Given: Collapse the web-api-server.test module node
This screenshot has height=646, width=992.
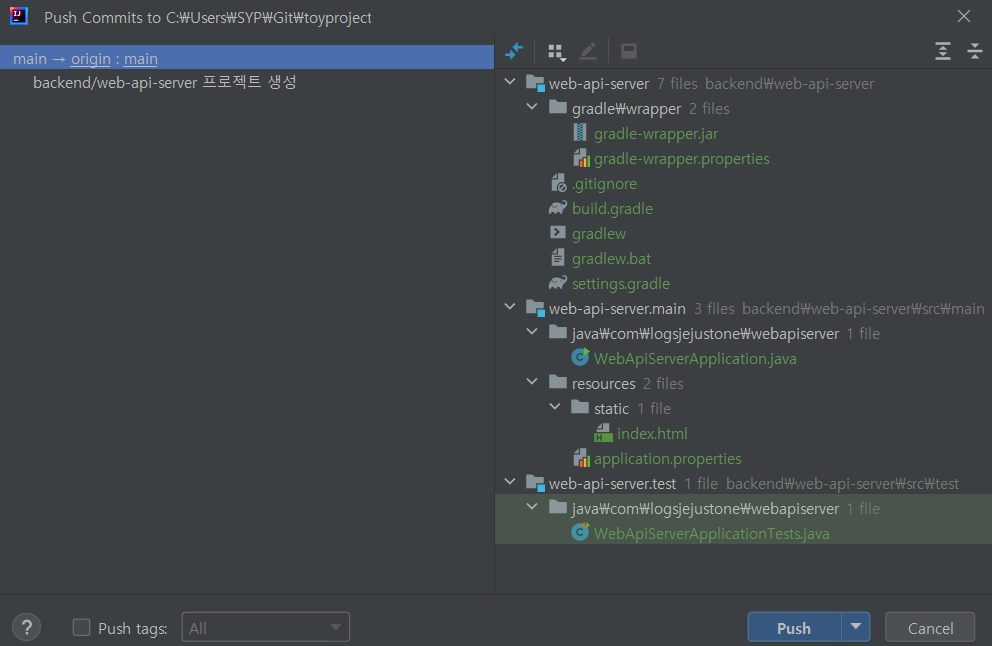Looking at the screenshot, I should [510, 481].
